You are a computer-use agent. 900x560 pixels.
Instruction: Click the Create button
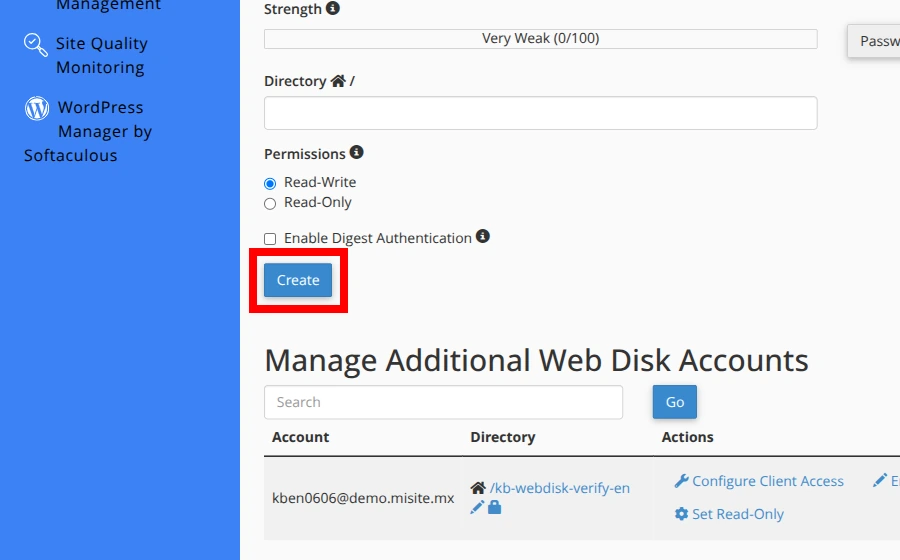[298, 280]
